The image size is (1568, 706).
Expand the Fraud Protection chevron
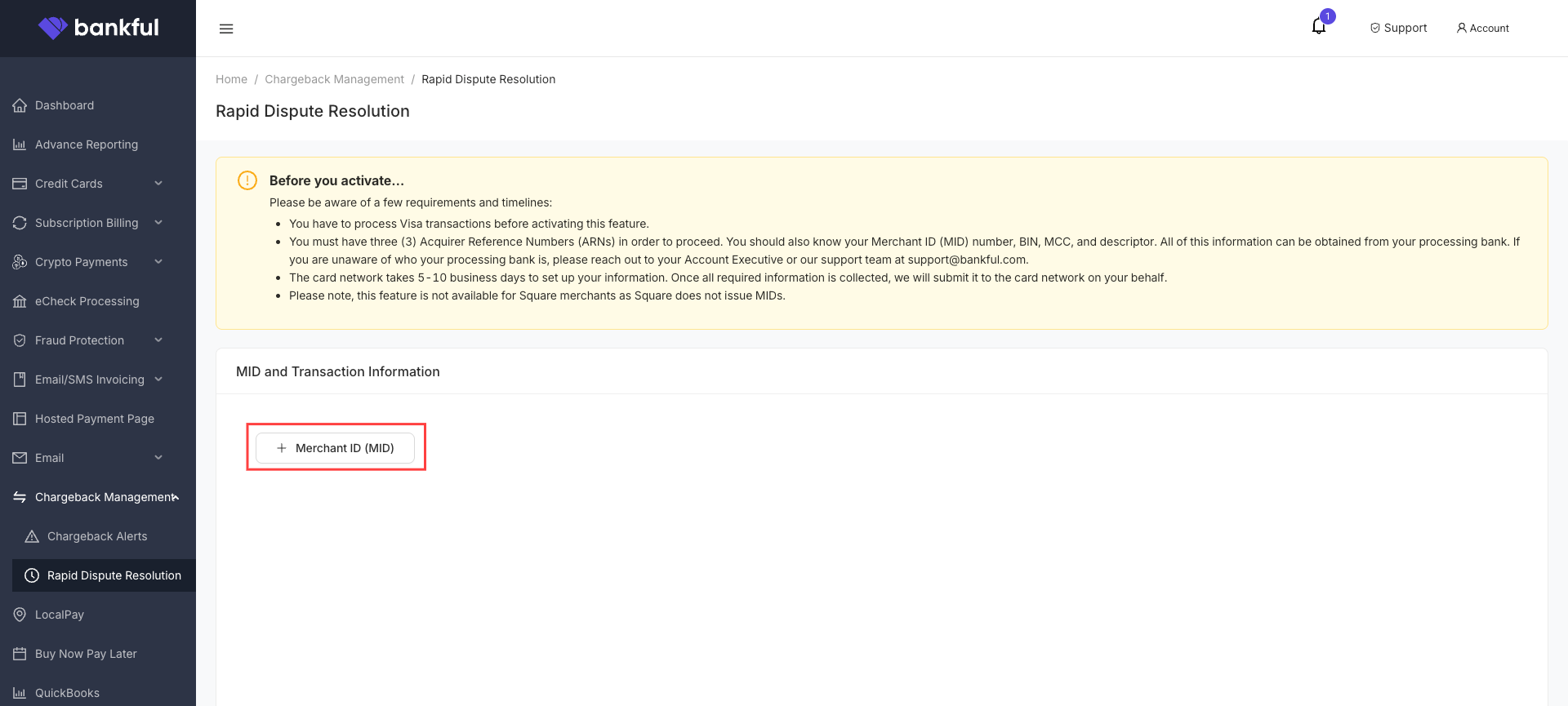point(158,340)
